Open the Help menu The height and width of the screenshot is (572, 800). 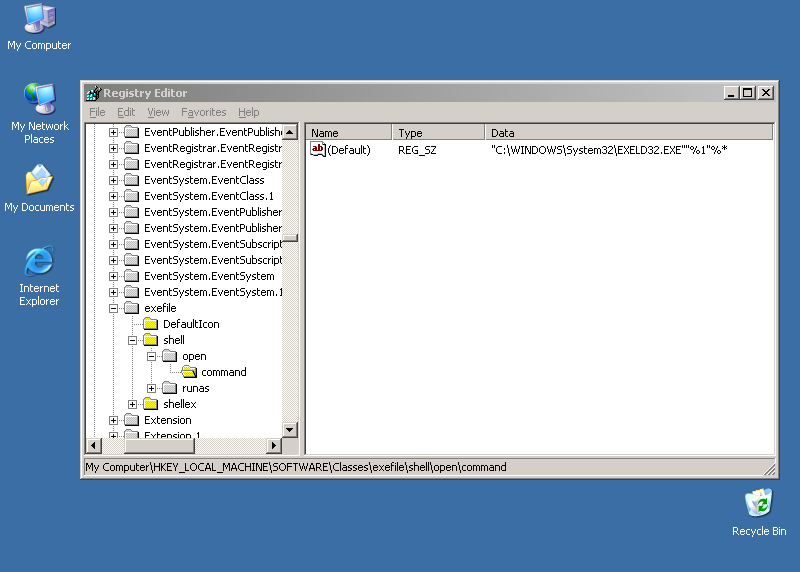(248, 112)
